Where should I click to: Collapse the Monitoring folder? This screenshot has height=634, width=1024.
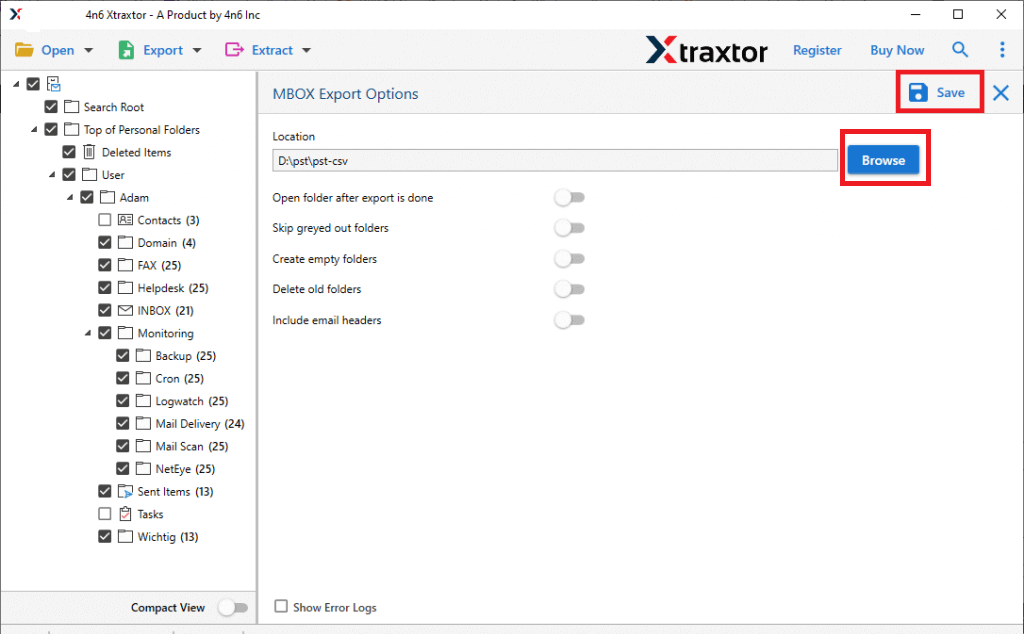[x=87, y=333]
